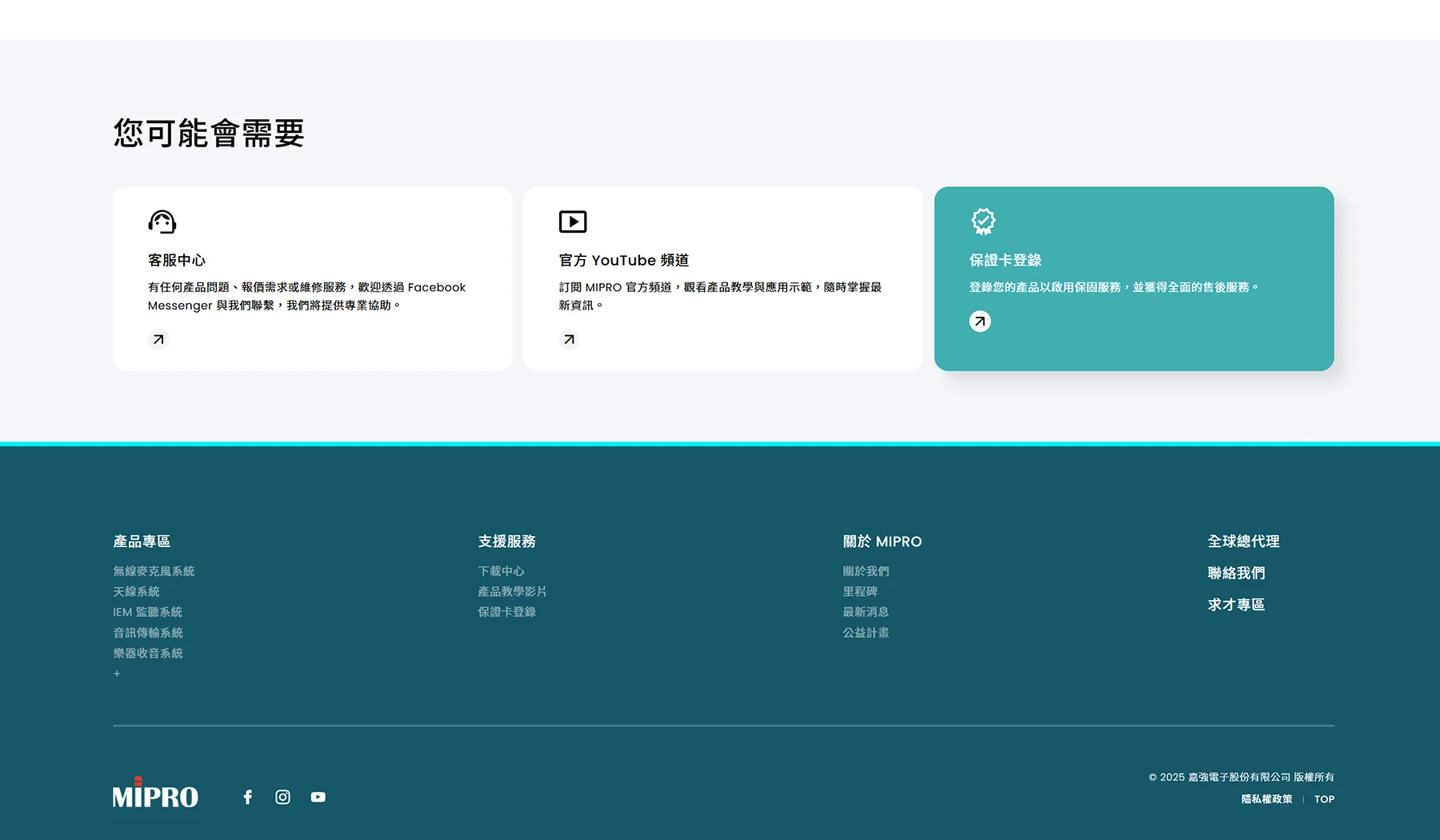
Task: Expand more products with the + symbol
Action: tap(116, 673)
